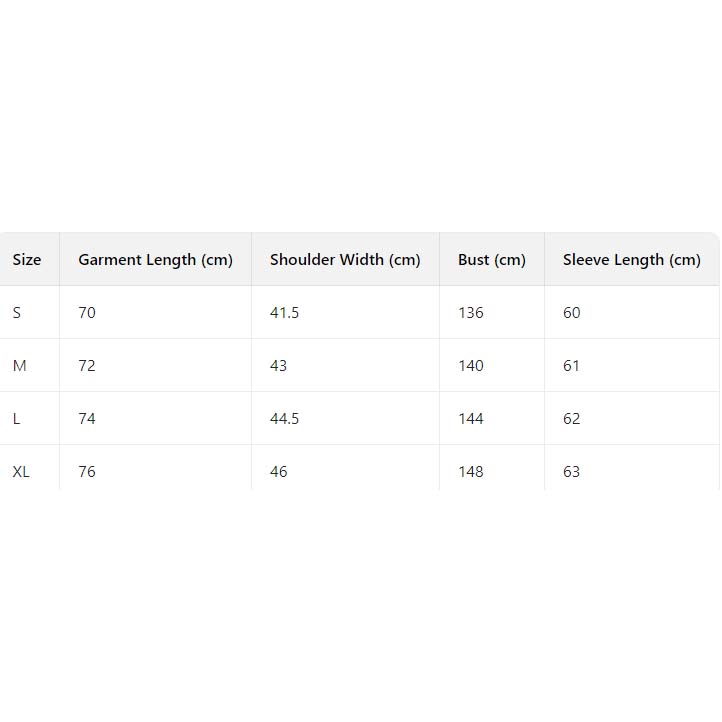Click the Garment Length (cm) header
Screen dimensions: 722x722
(155, 260)
